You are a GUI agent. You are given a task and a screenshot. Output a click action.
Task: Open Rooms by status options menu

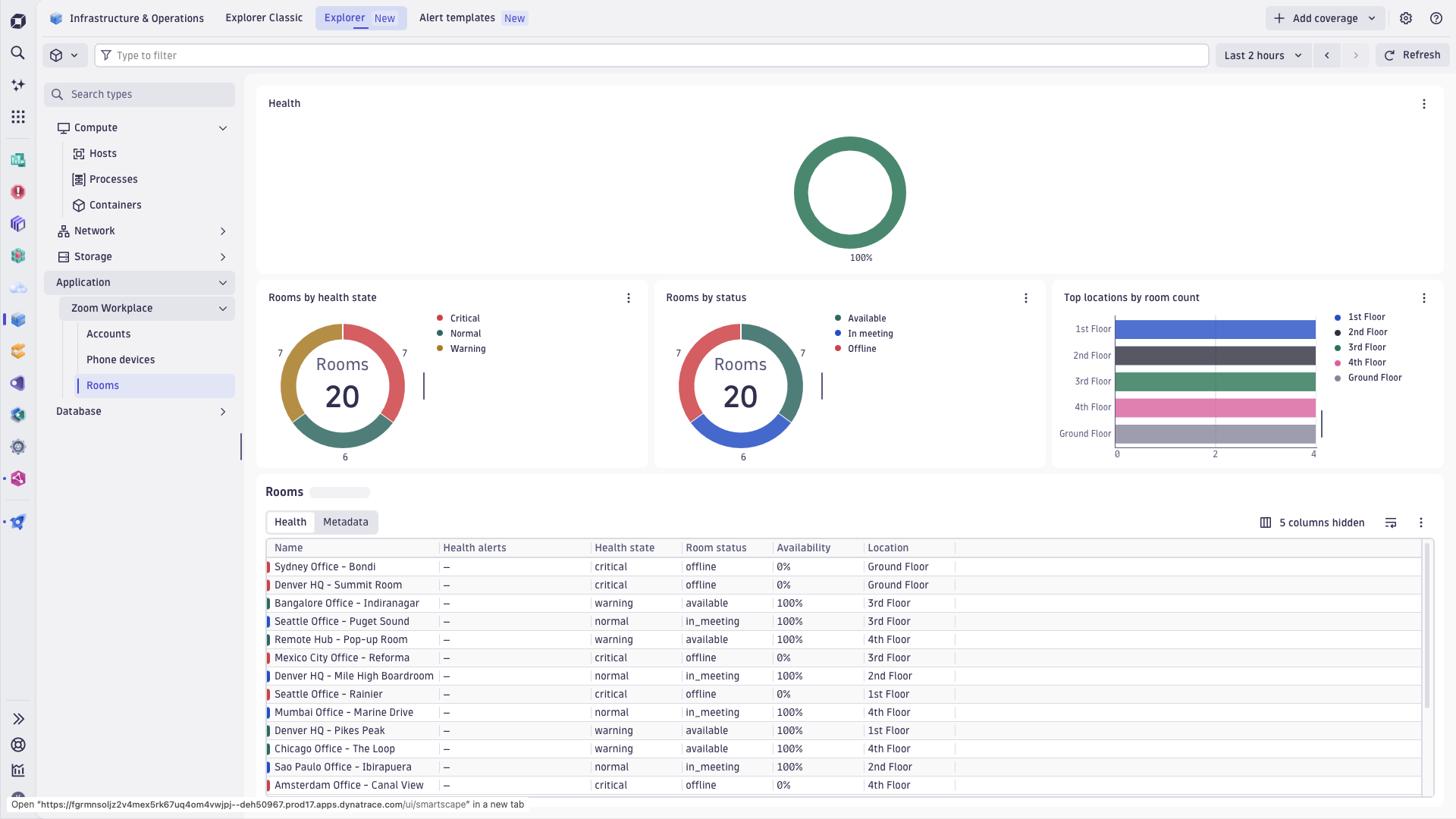click(x=1026, y=298)
